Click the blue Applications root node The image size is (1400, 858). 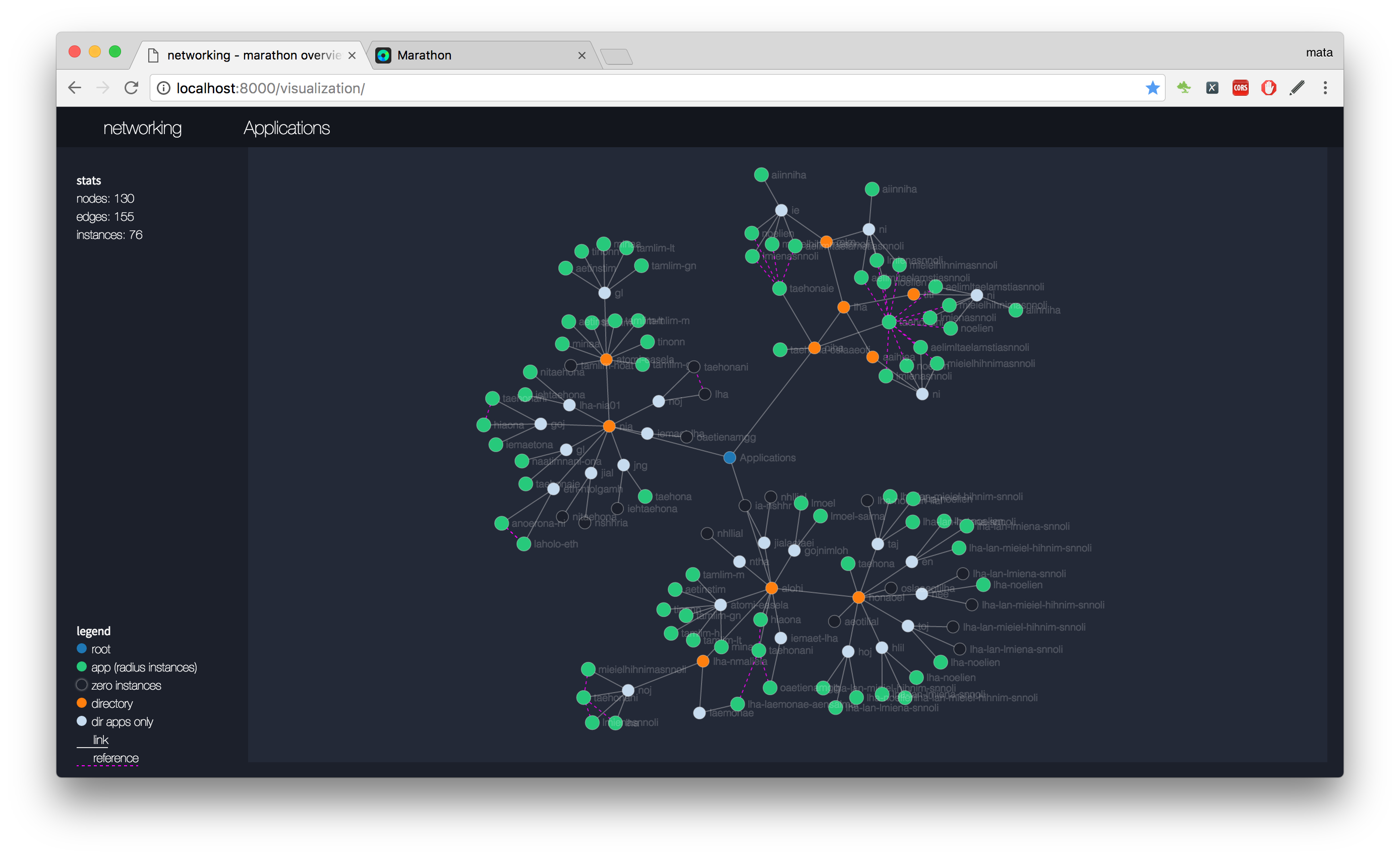click(x=730, y=458)
